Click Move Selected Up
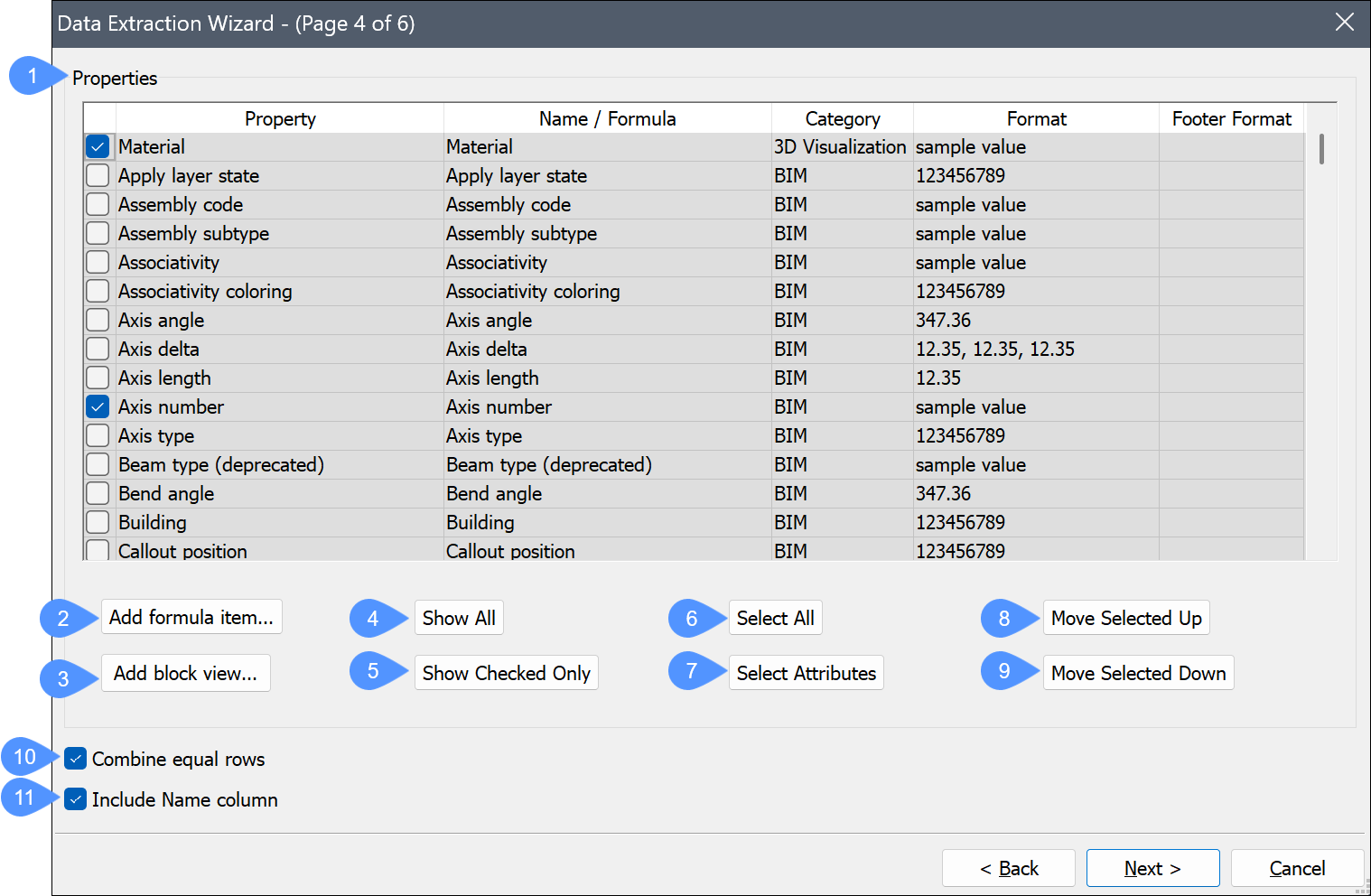This screenshot has width=1371, height=896. click(x=1125, y=618)
